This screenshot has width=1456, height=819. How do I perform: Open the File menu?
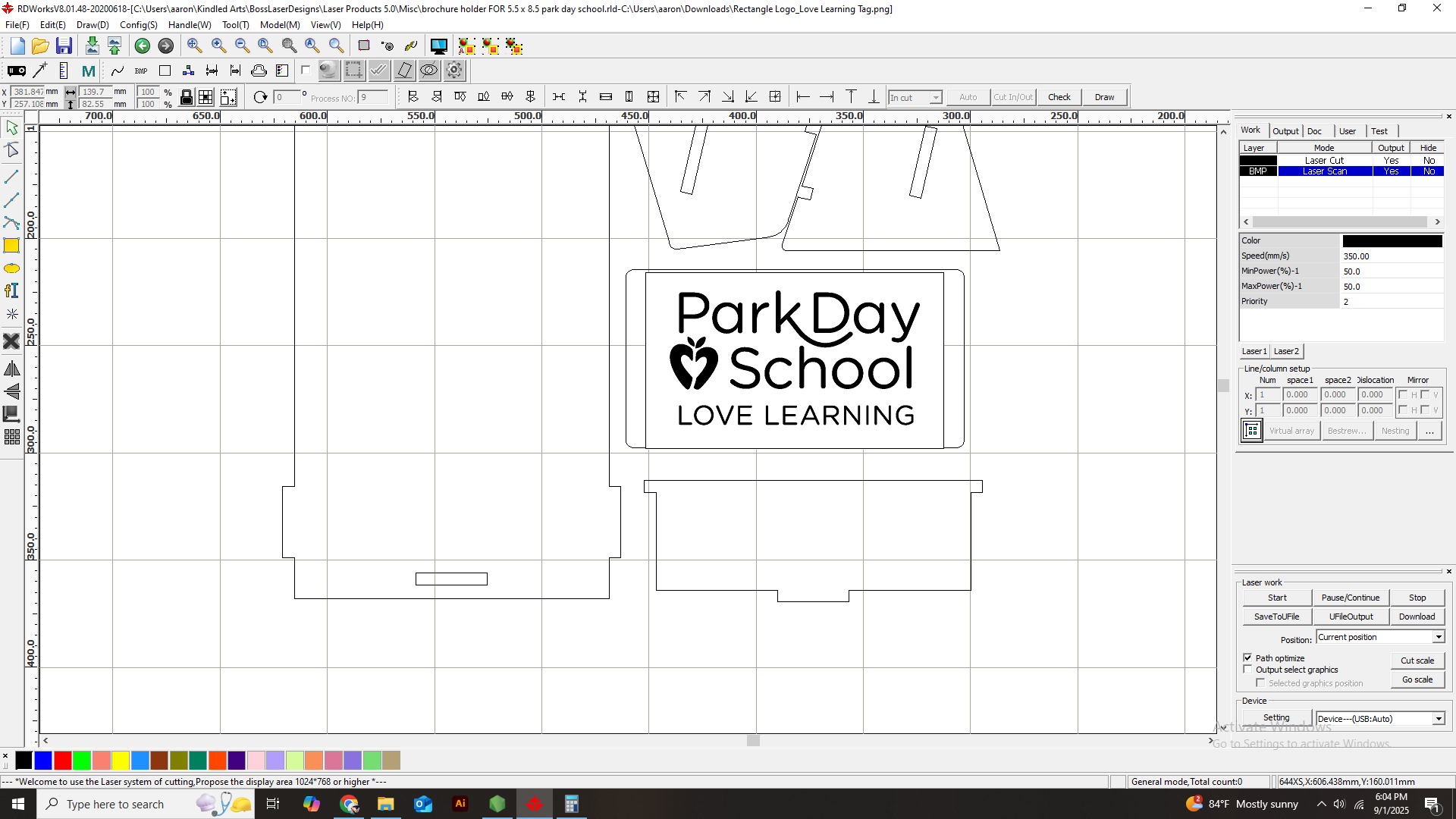tap(17, 25)
